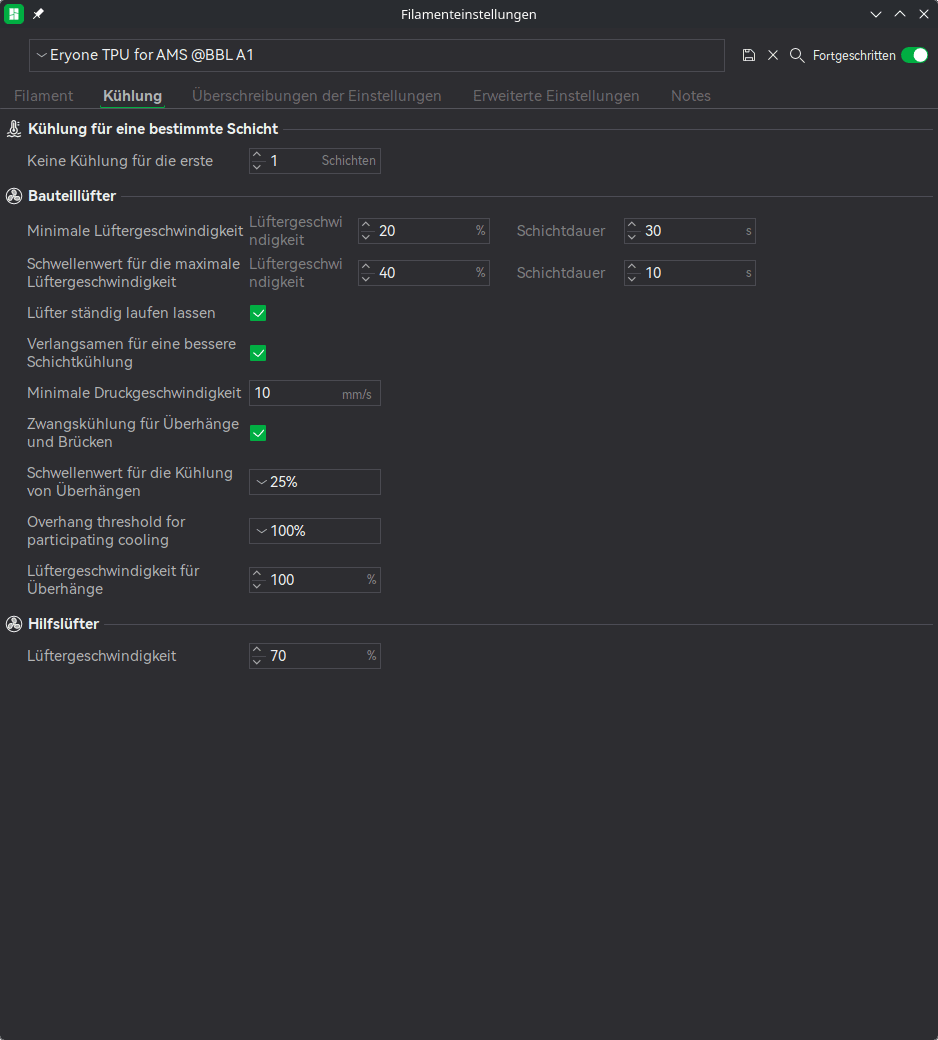
Task: Uncheck Zwangskühlung für Überhänge und Brücken
Action: click(x=258, y=433)
